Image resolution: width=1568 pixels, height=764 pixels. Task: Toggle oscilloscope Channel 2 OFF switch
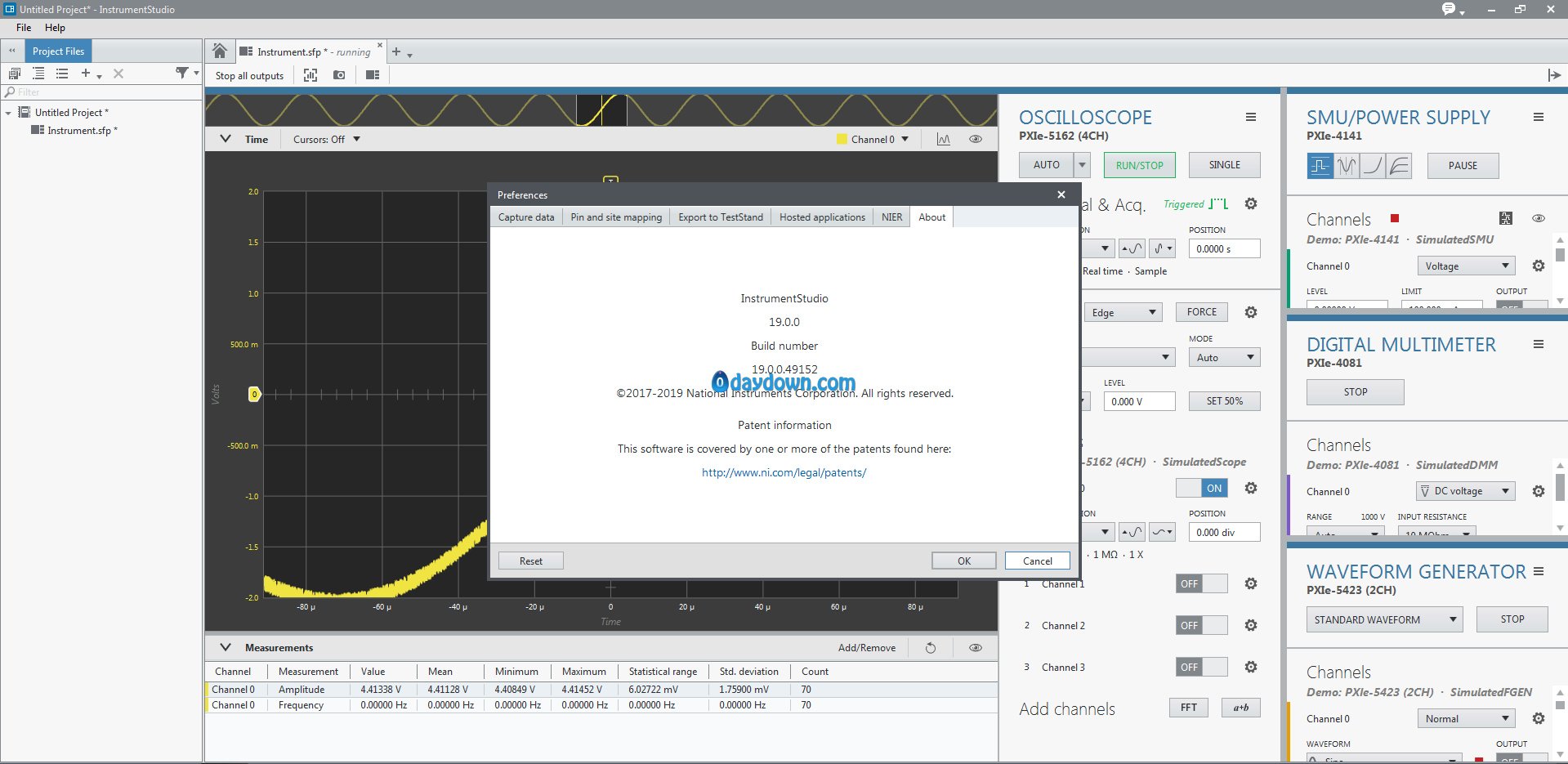pyautogui.click(x=1202, y=625)
